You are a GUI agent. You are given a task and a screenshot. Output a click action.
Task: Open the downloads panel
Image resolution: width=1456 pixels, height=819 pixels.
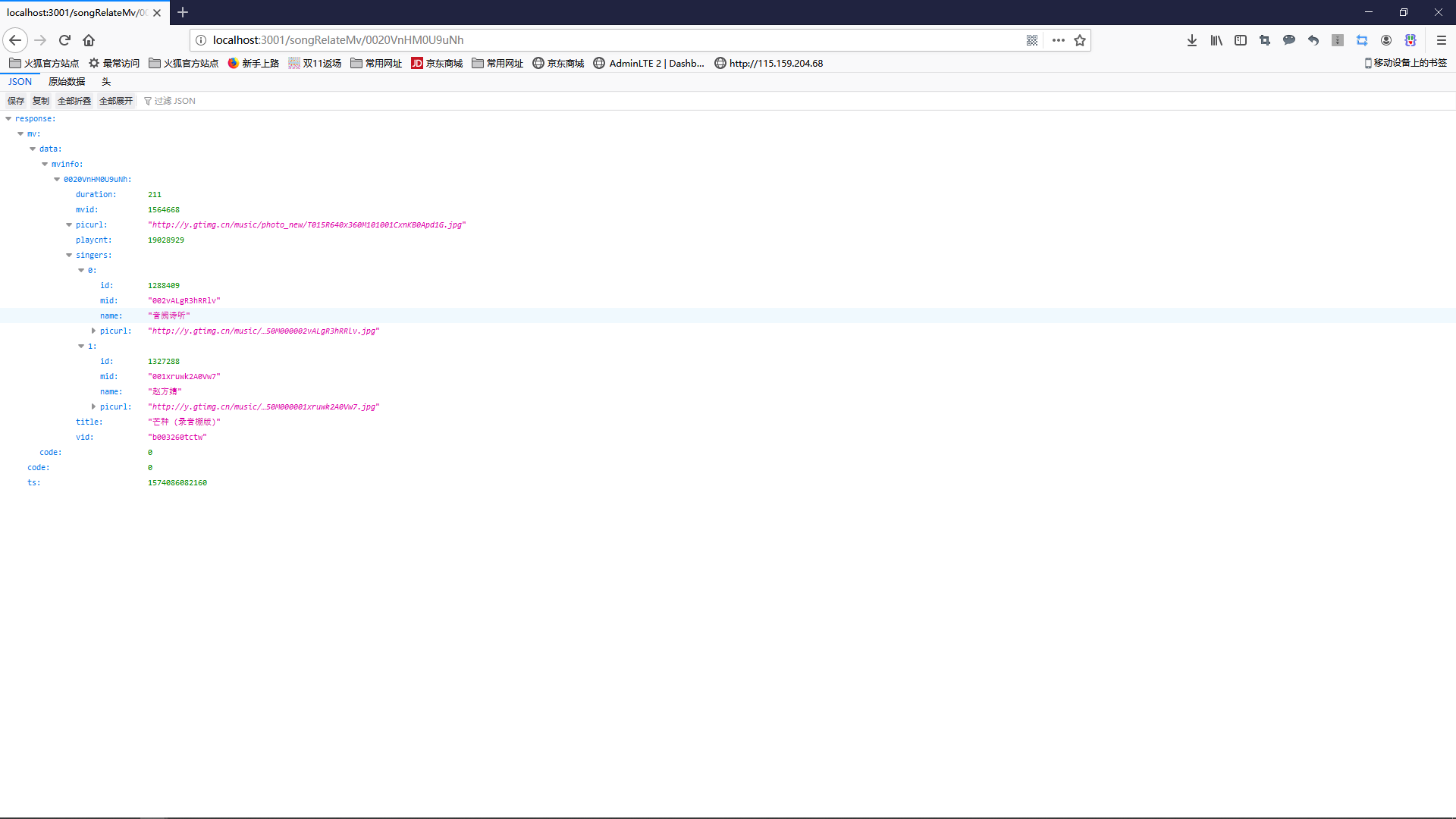tap(1192, 40)
